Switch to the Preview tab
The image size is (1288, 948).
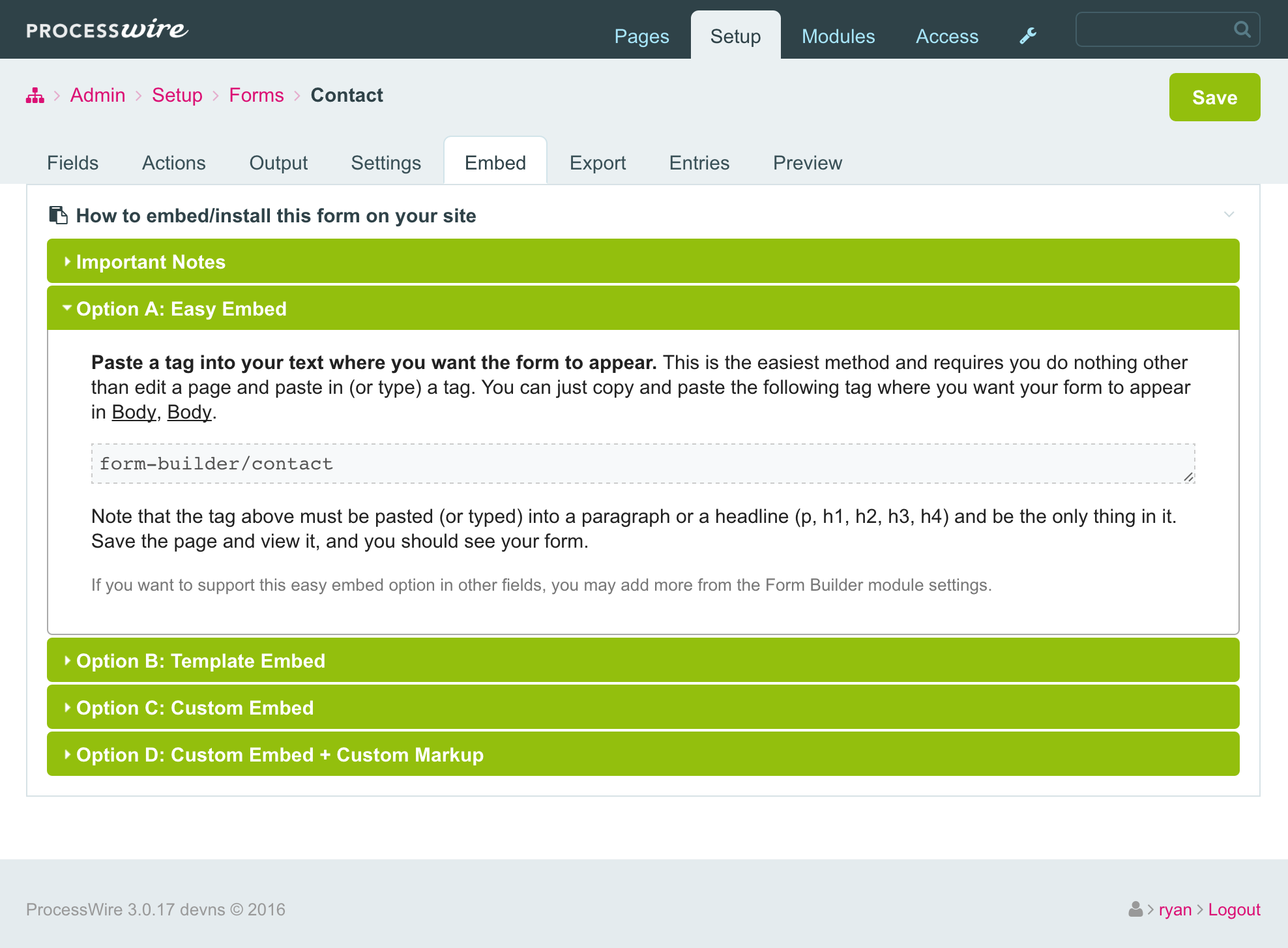coord(808,162)
